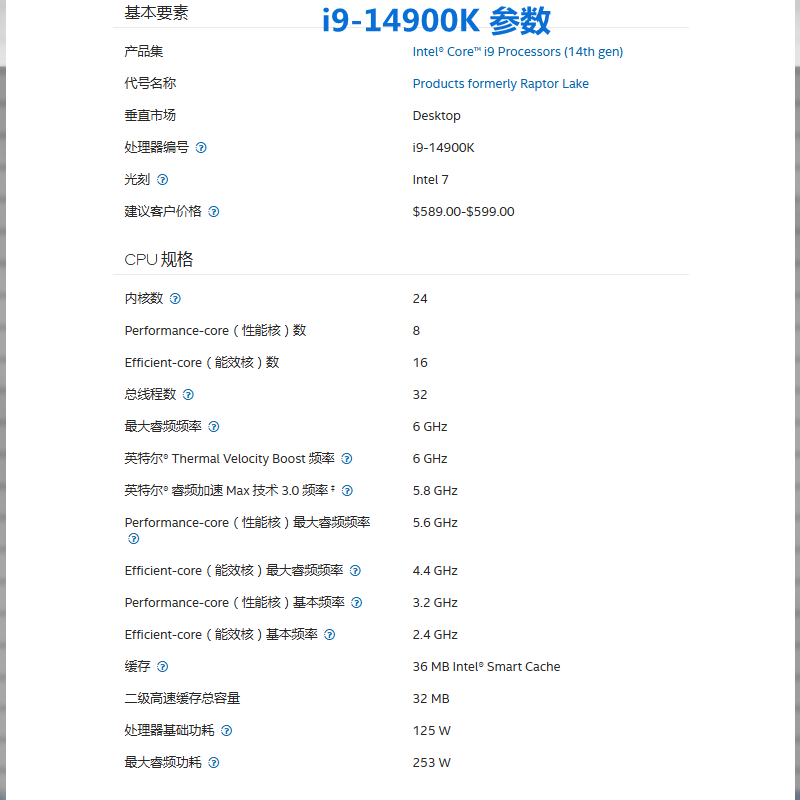Click help icon next to 内核数
The height and width of the screenshot is (800, 800).
pyautogui.click(x=175, y=298)
